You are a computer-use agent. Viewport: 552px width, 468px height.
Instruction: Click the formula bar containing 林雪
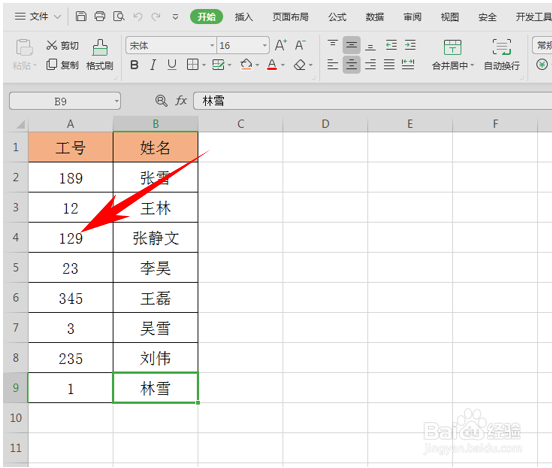(372, 101)
